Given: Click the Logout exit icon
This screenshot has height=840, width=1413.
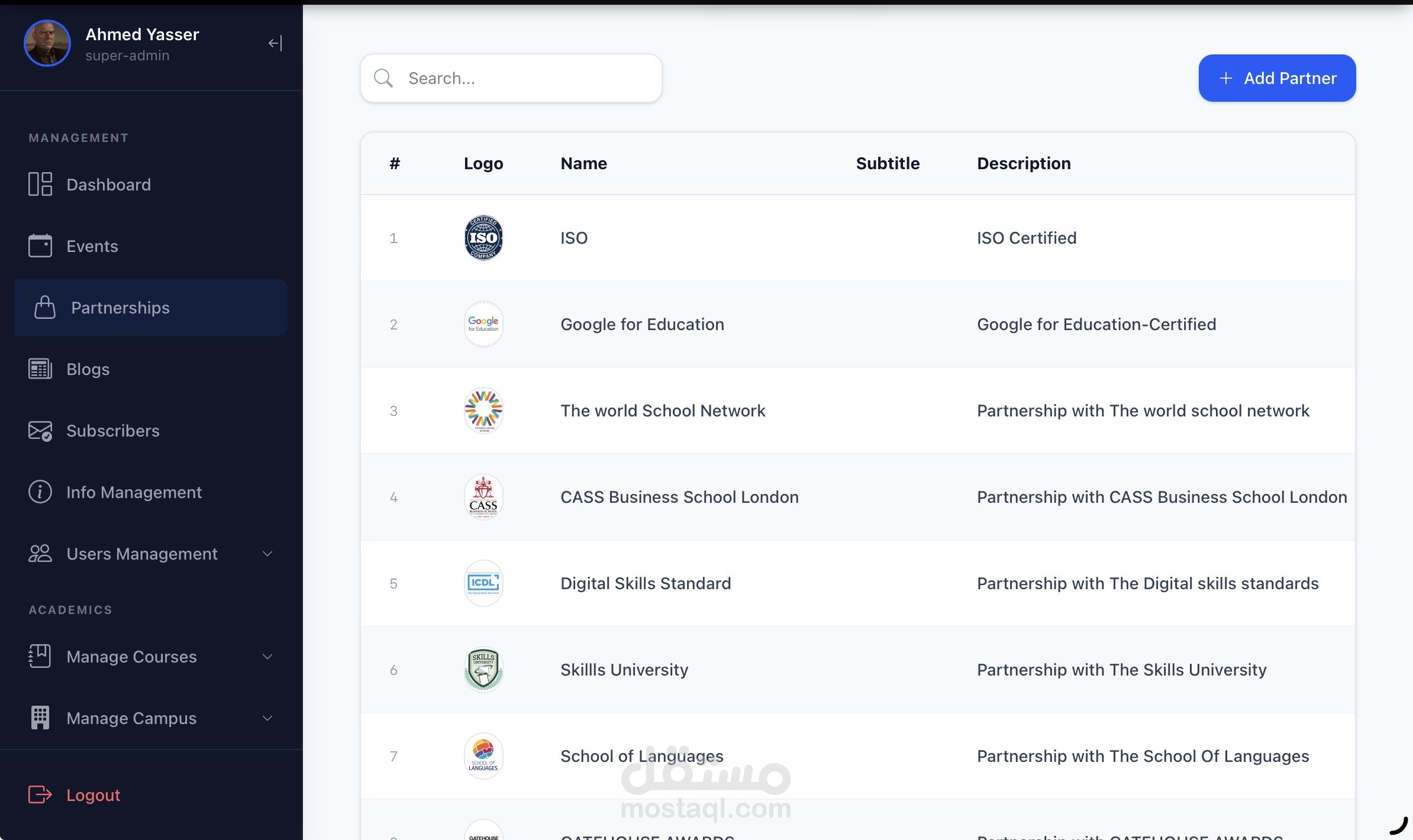Looking at the screenshot, I should pos(40,794).
